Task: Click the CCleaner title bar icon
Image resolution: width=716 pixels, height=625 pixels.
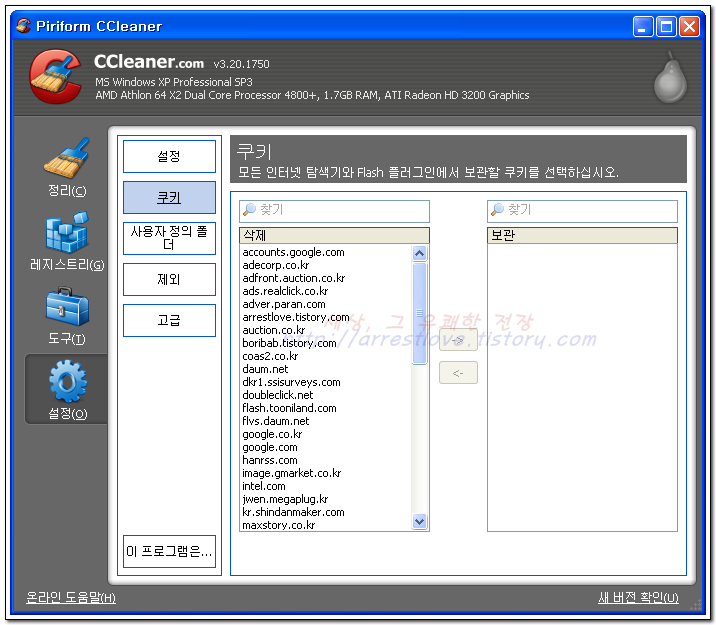Action: [x=23, y=26]
